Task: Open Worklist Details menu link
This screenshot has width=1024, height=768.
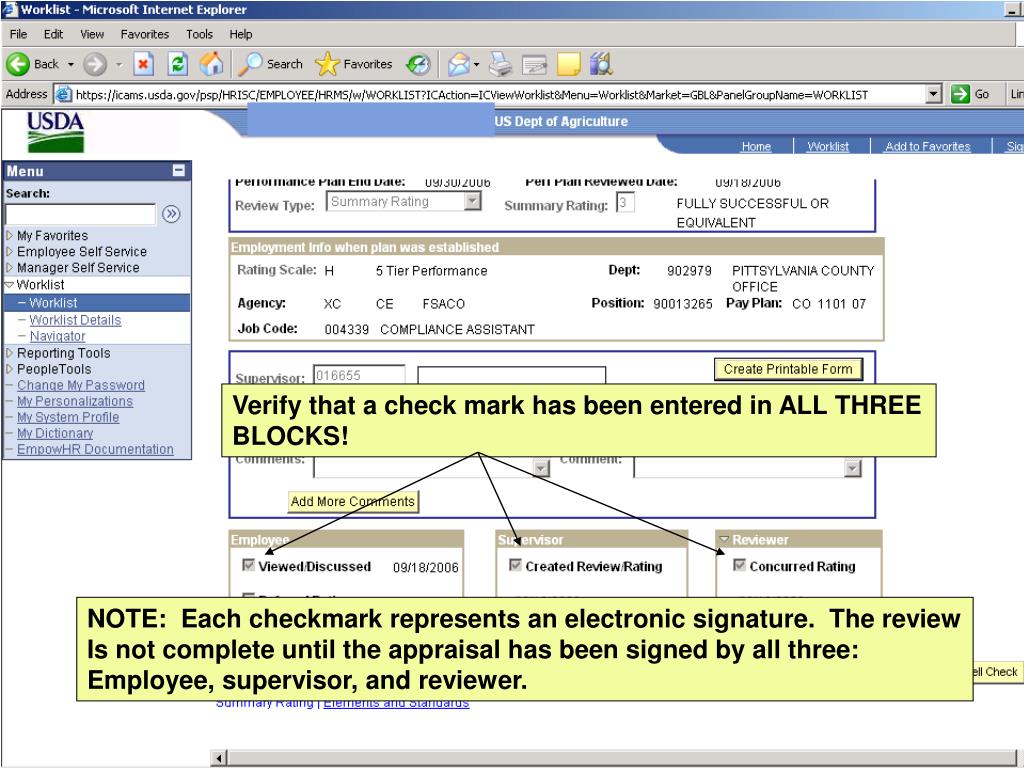Action: [75, 320]
